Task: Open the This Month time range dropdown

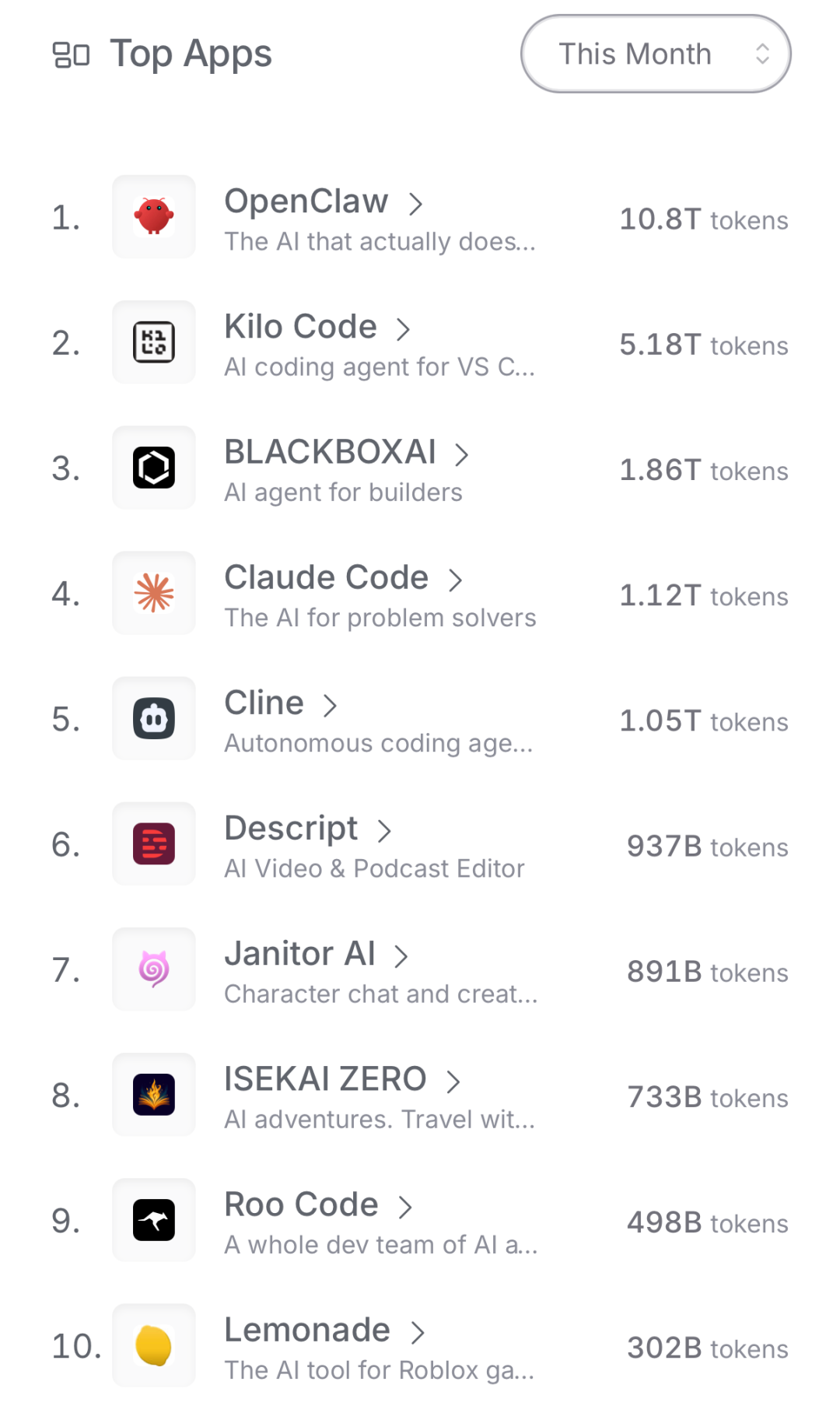Action: click(x=656, y=54)
